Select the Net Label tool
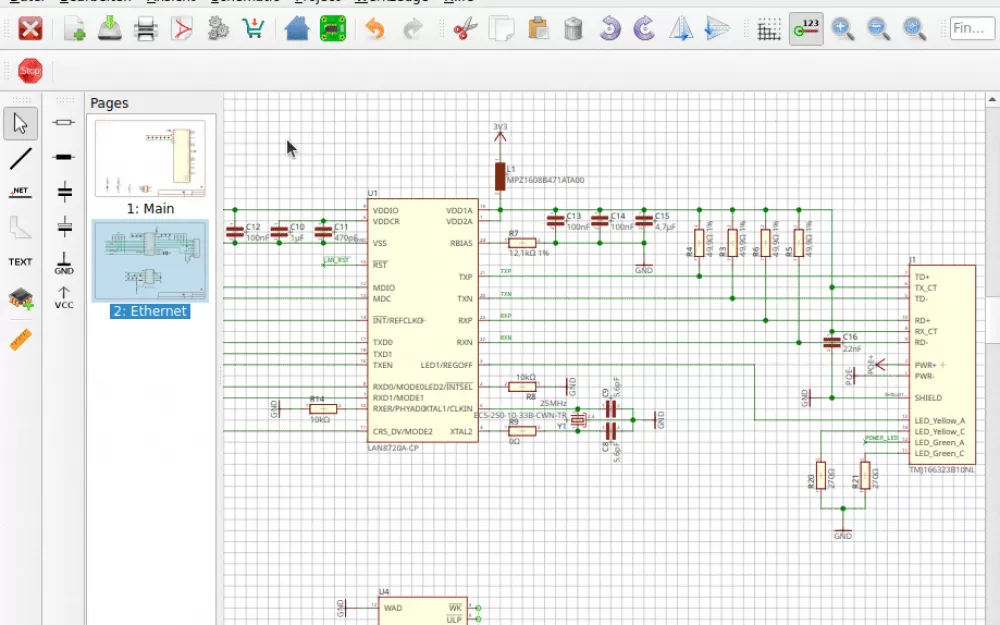Viewport: 1000px width, 625px height. tap(20, 193)
